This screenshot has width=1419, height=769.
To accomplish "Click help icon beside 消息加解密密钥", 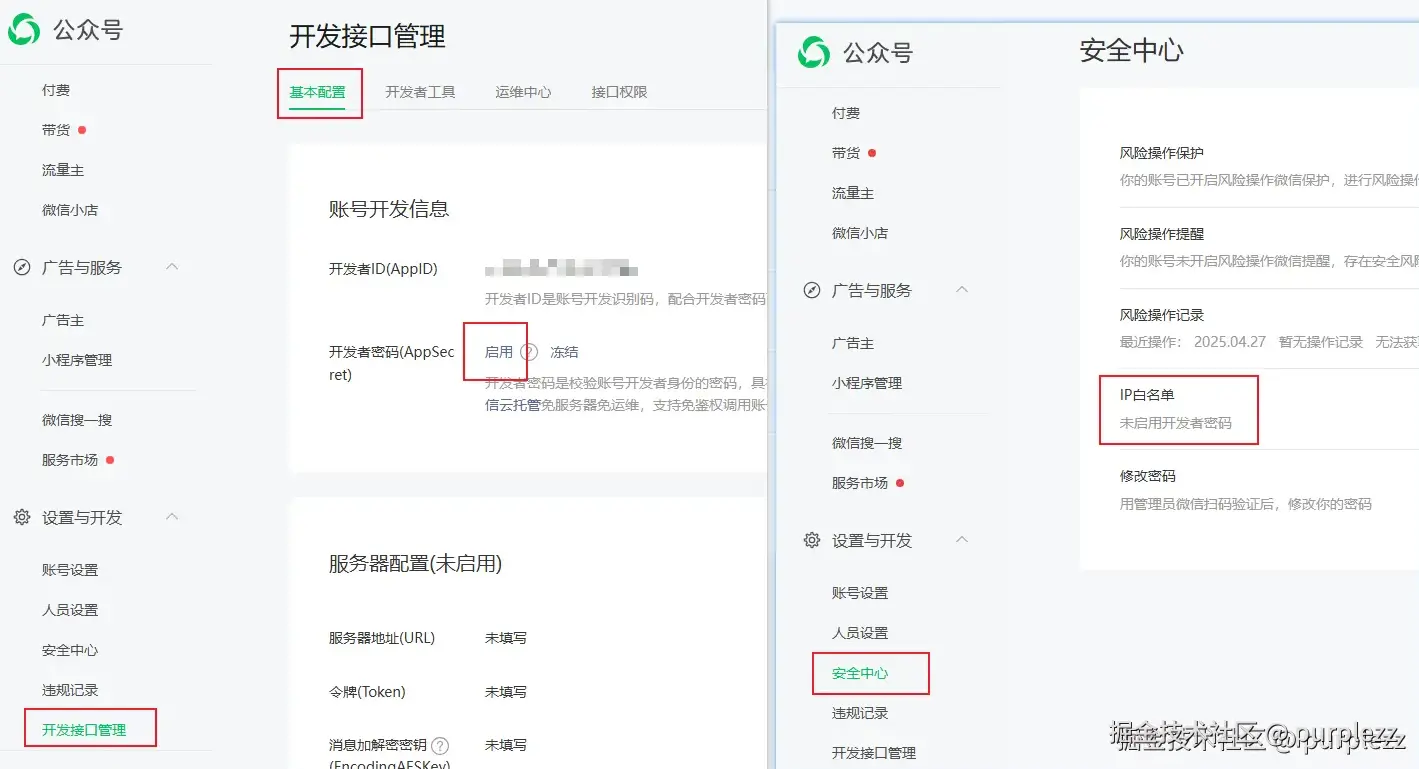I will (x=440, y=745).
